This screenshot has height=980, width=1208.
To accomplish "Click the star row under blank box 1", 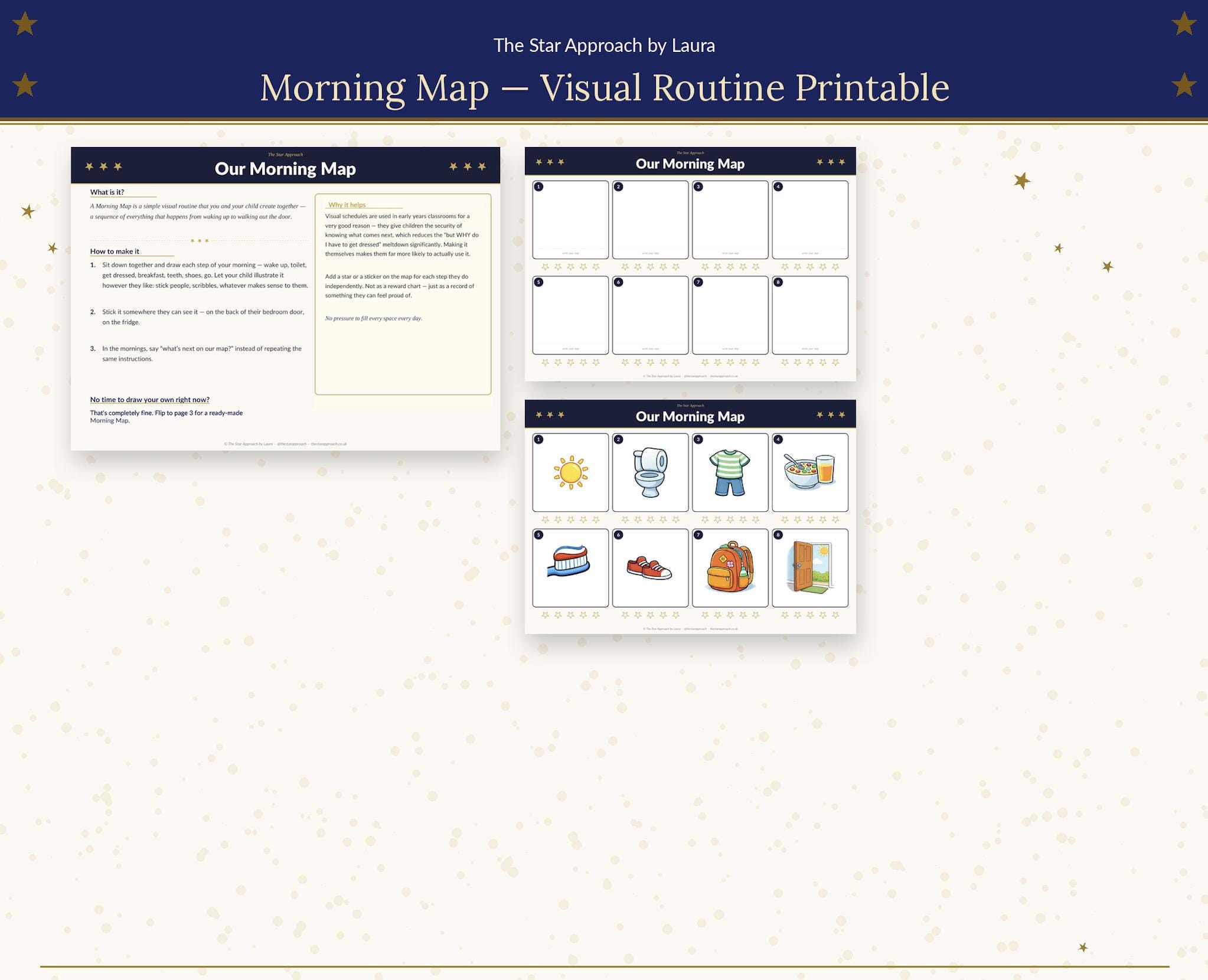I will 570,267.
